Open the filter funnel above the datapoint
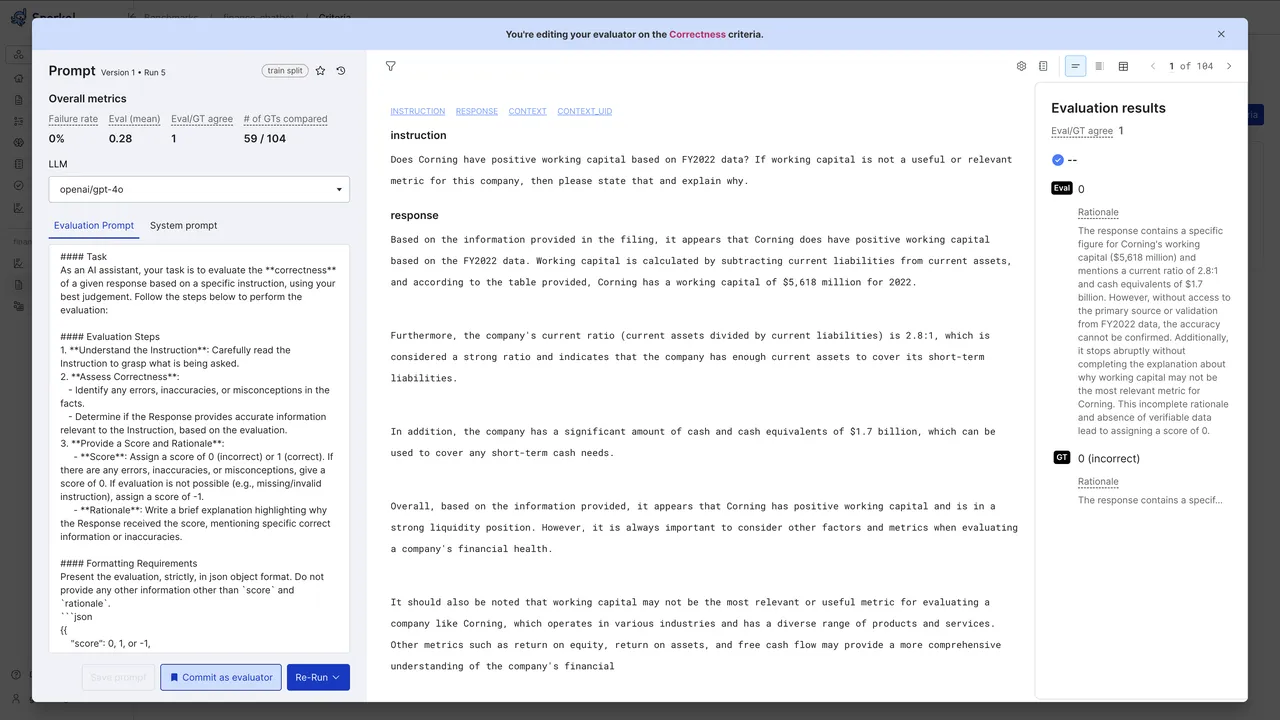This screenshot has width=1280, height=720. (391, 66)
